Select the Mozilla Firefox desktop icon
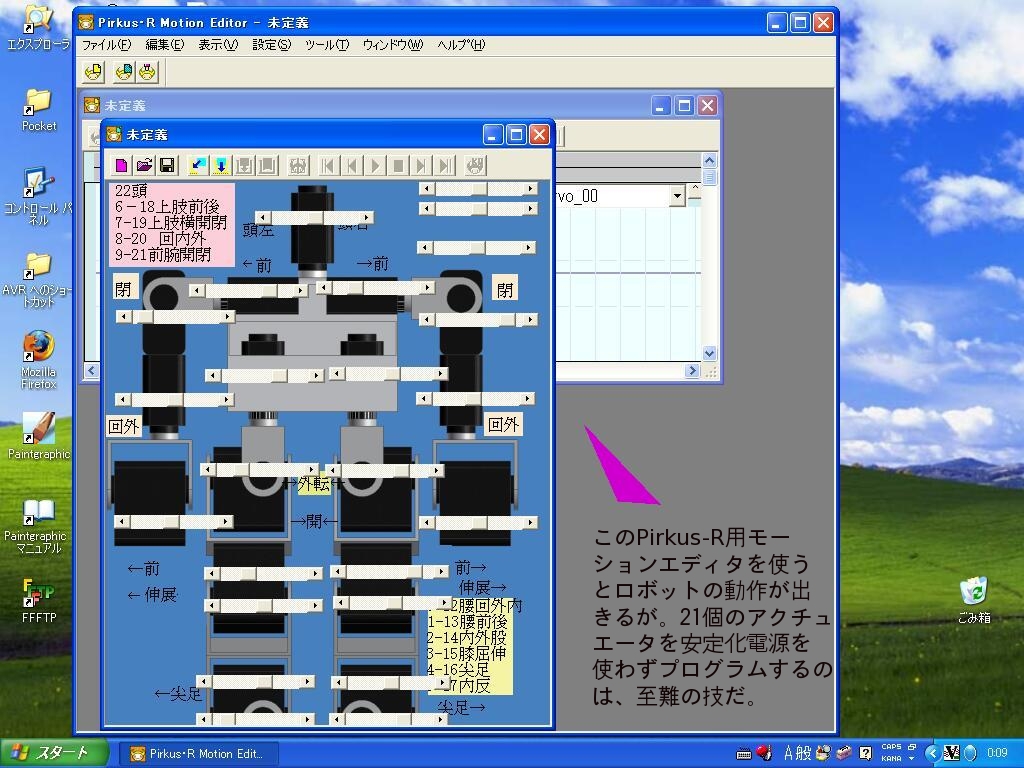 38,360
